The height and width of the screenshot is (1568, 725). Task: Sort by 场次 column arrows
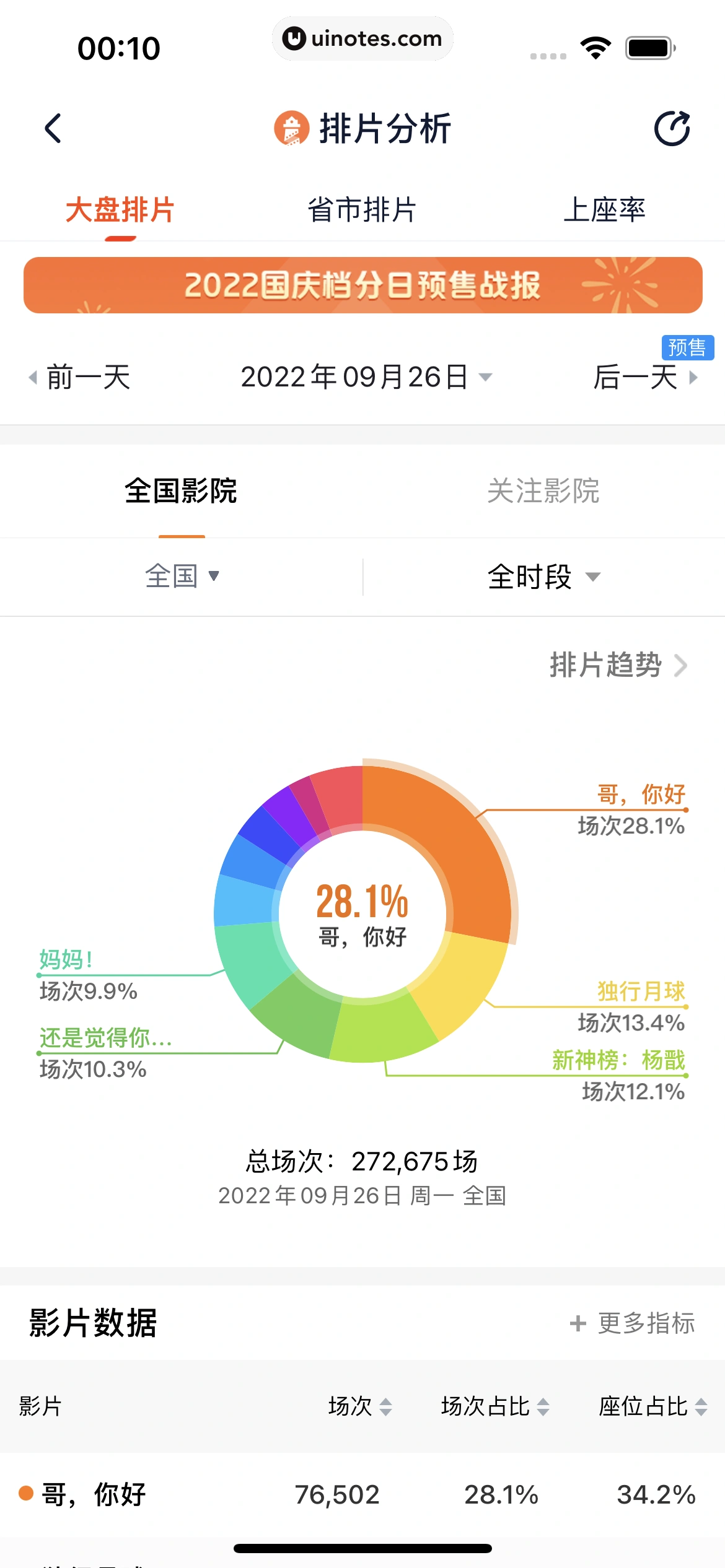[385, 1406]
